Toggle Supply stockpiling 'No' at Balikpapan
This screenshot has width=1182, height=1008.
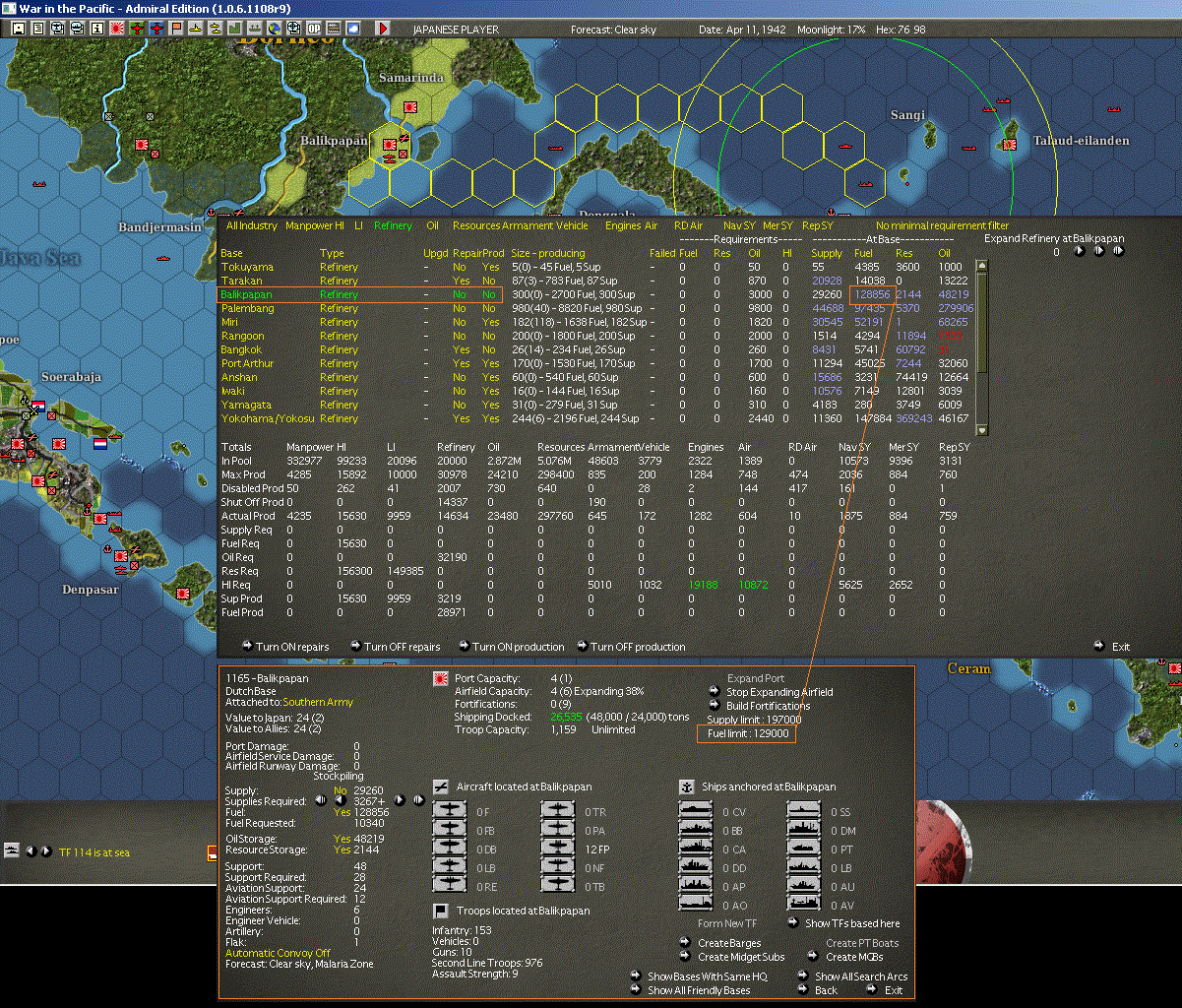341,790
